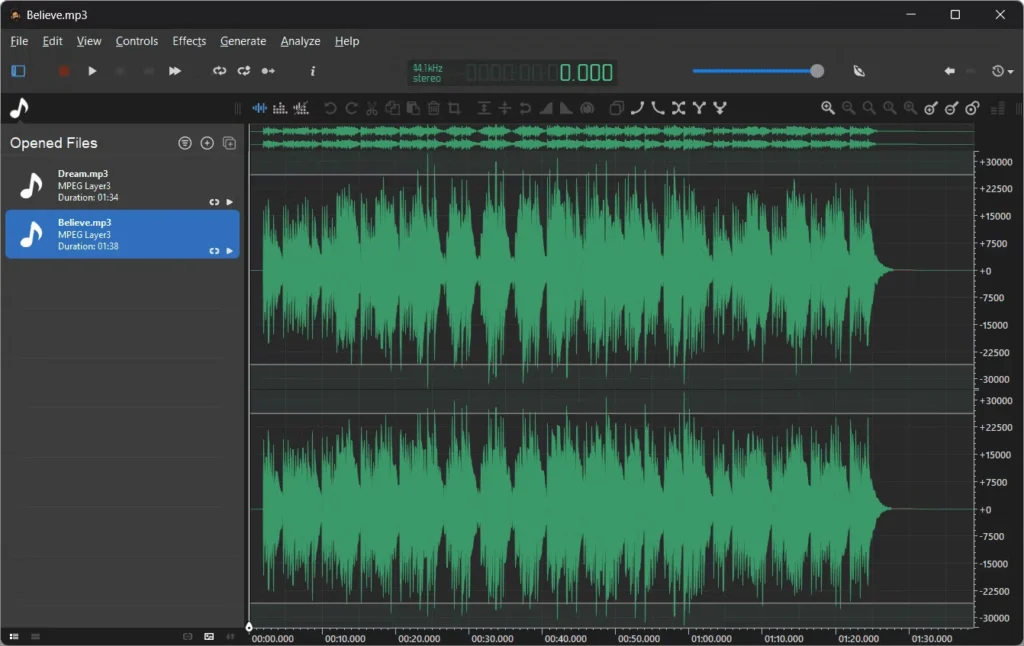Click the fast-forward transport button

coord(175,71)
